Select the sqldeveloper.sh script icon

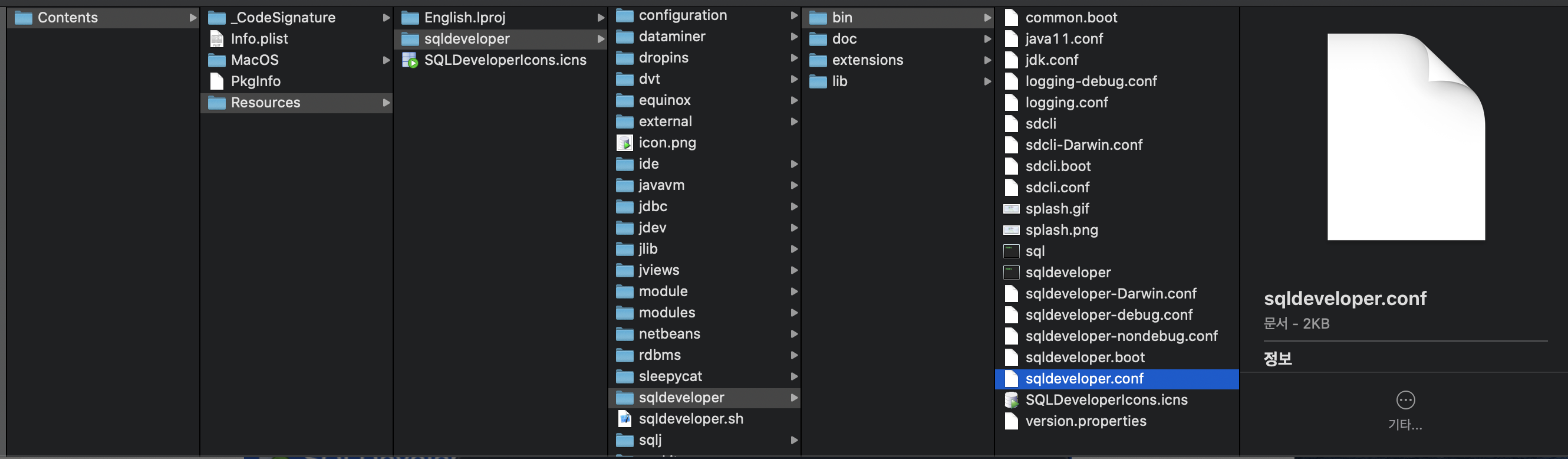[624, 419]
